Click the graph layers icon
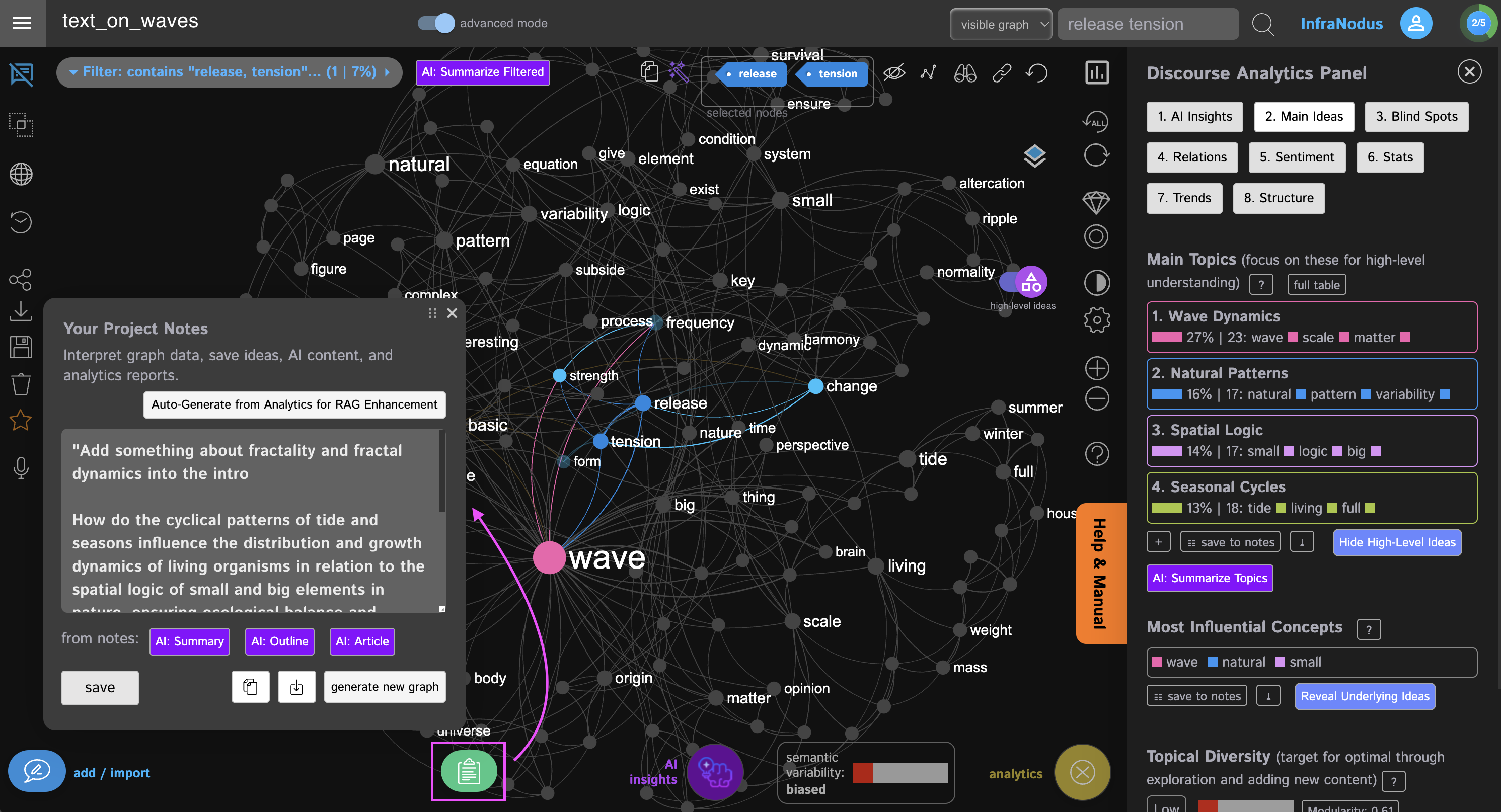Screen dimensions: 1501x812 tap(1034, 155)
